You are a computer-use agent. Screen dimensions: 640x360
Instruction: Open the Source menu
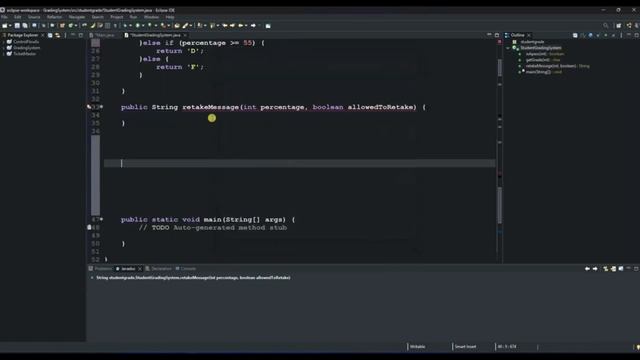coord(34,17)
